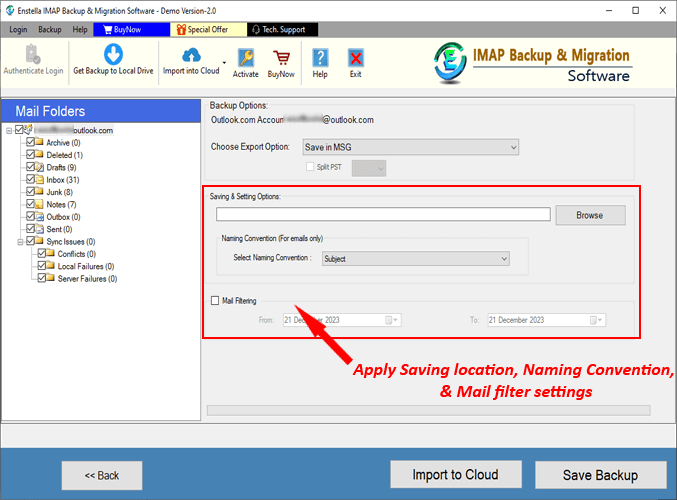Click the Enstella app logo in header
The width and height of the screenshot is (677, 500).
(x=450, y=63)
